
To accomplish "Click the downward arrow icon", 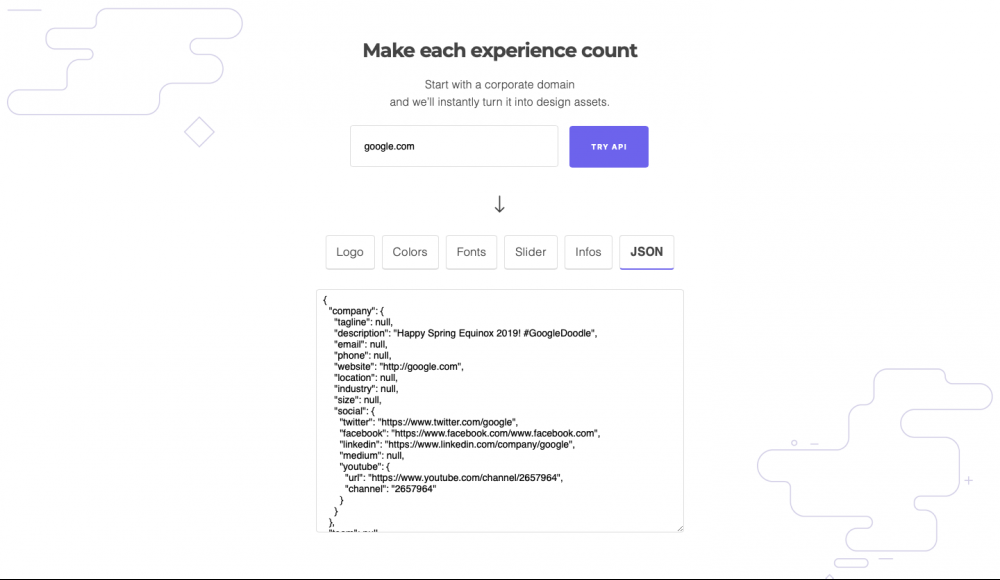I will (500, 205).
